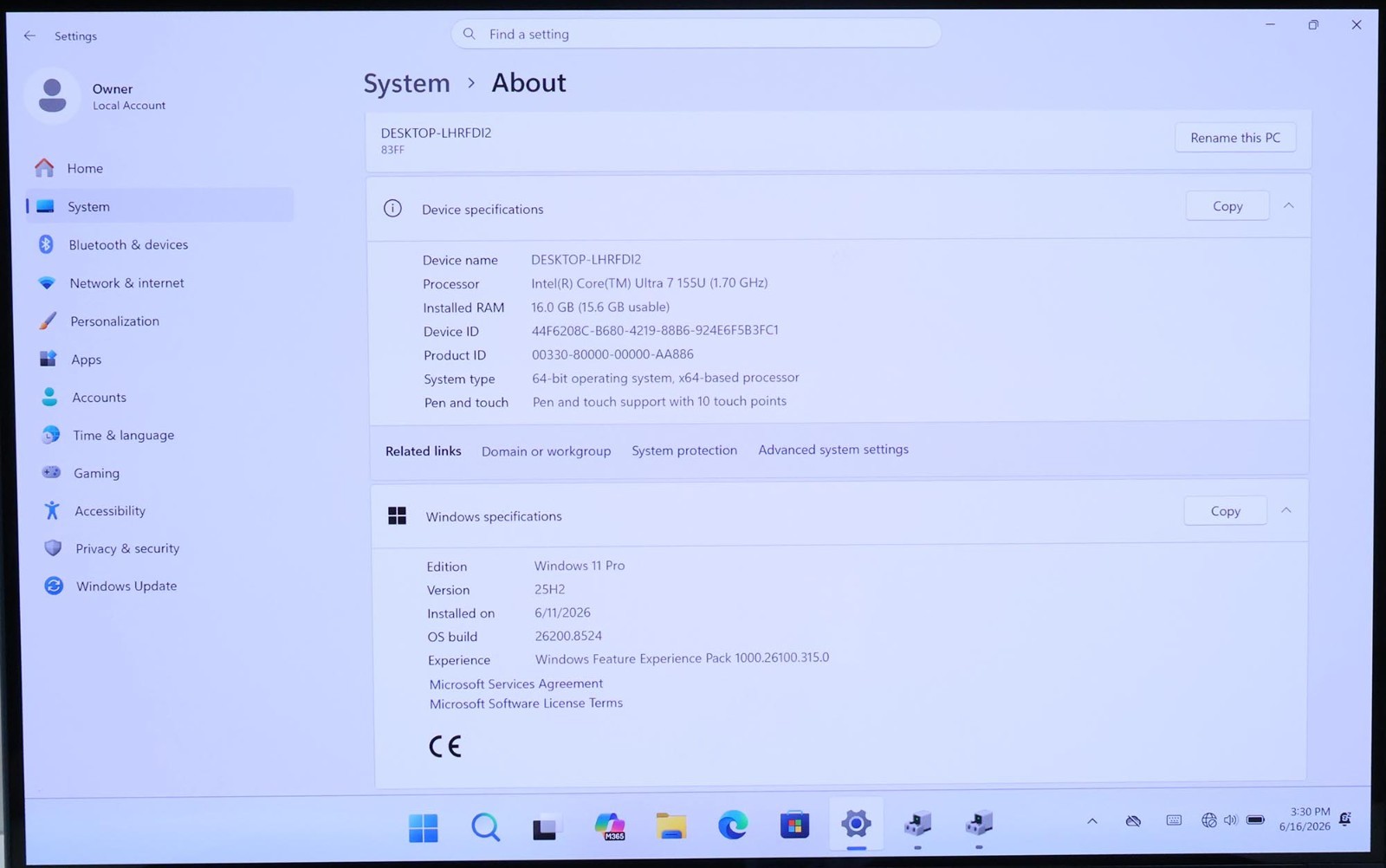Viewport: 1386px width, 868px height.
Task: Click the OneDrive cloud tray icon
Action: pos(1133,820)
